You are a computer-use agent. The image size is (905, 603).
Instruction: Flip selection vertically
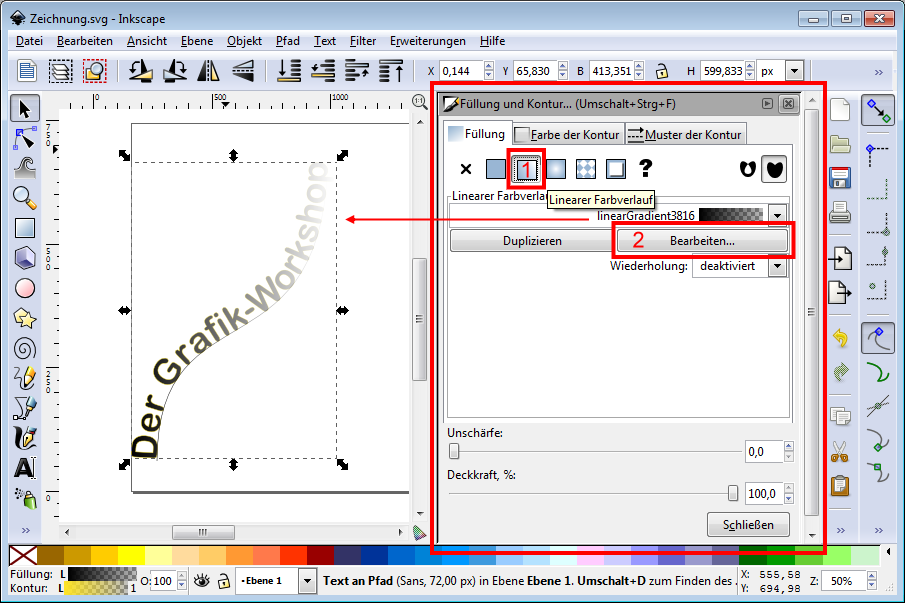pyautogui.click(x=243, y=71)
